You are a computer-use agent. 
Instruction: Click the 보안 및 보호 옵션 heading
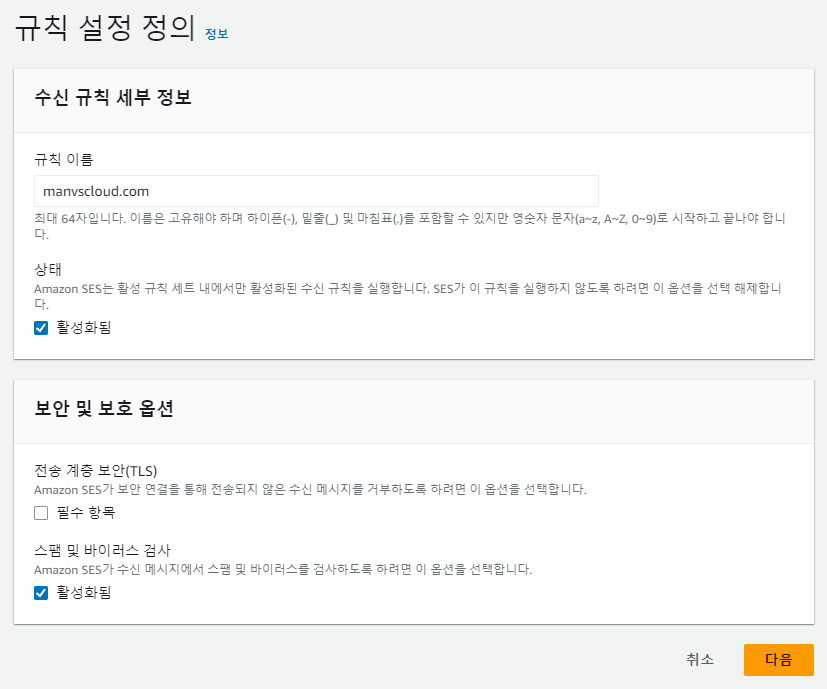coord(104,409)
